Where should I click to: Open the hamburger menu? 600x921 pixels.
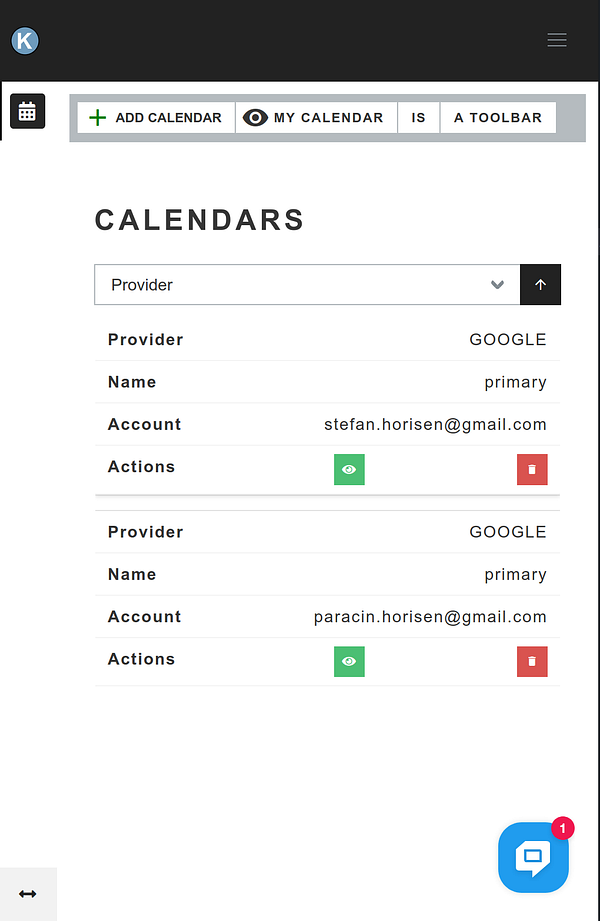pos(557,40)
